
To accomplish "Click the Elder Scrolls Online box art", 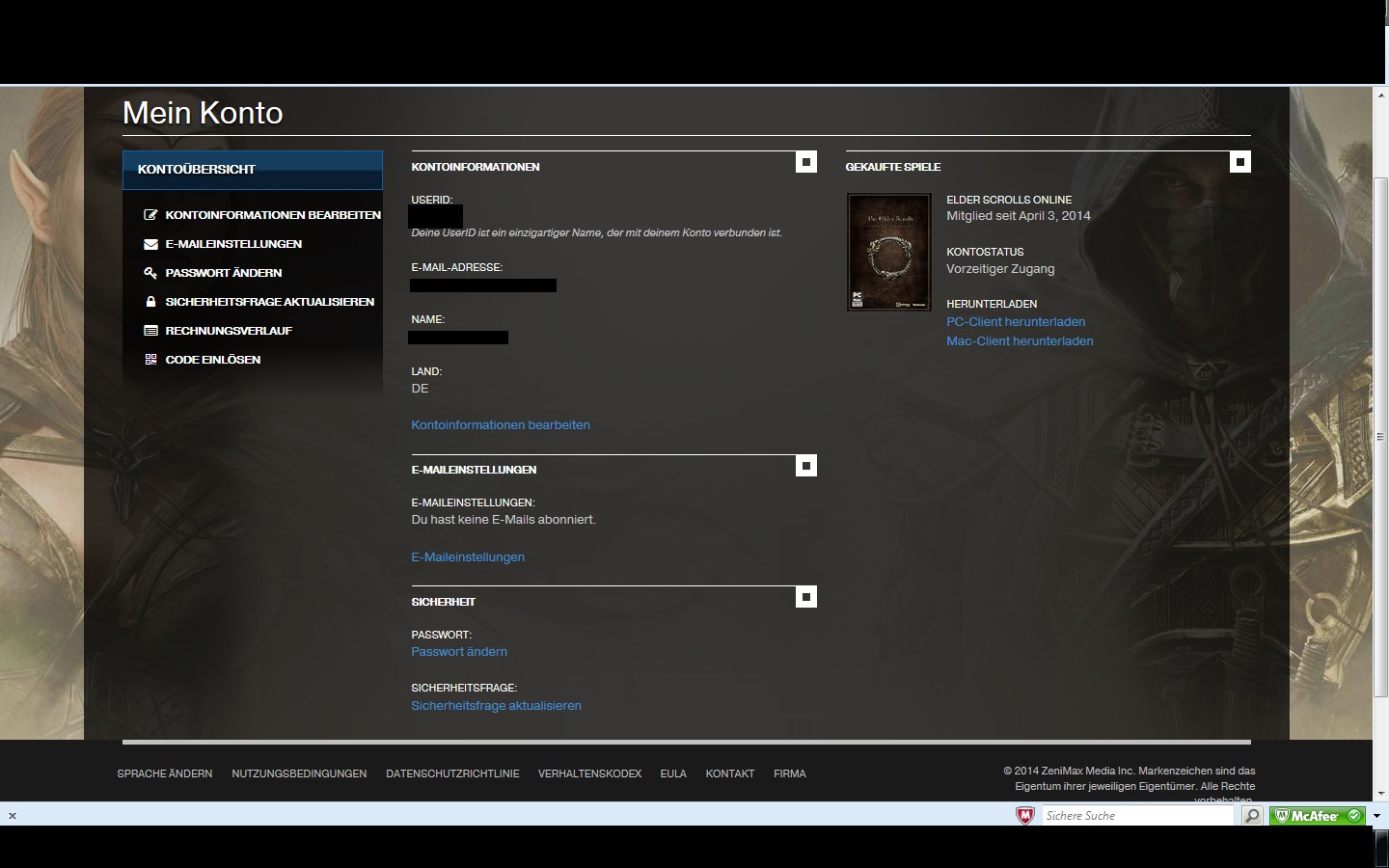I will [889, 253].
